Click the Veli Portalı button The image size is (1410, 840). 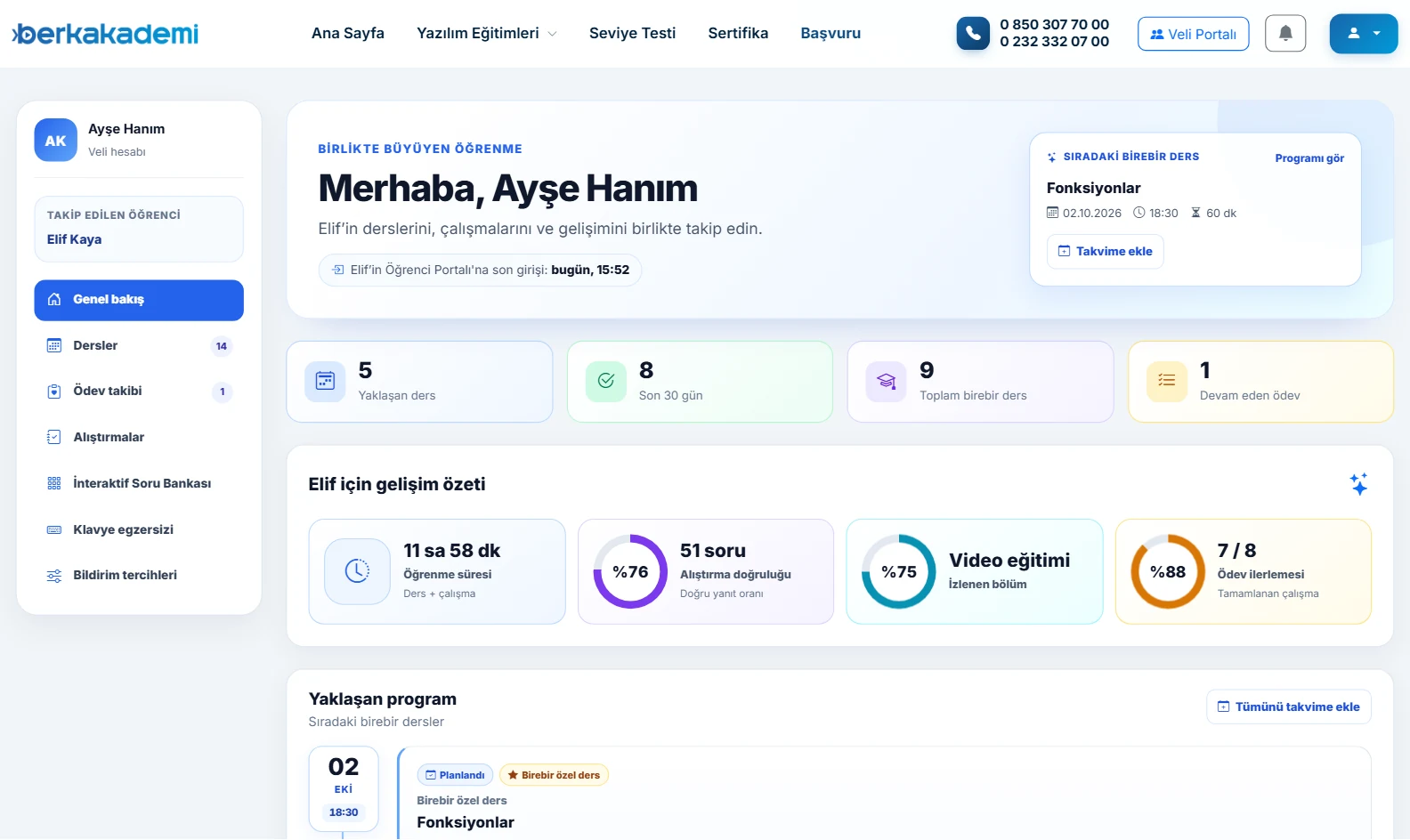coord(1193,34)
